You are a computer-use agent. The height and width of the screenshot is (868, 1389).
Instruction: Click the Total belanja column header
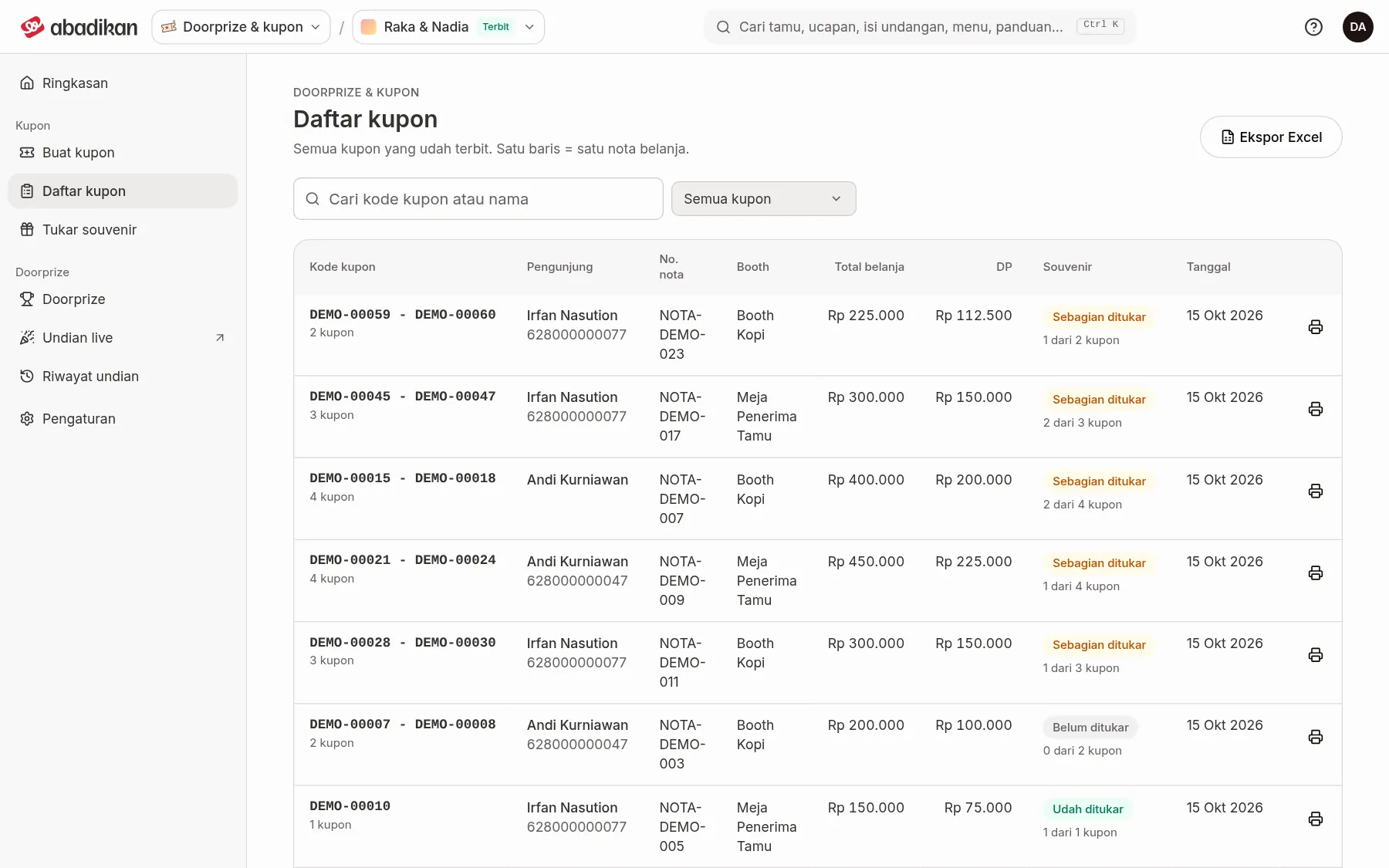(869, 266)
